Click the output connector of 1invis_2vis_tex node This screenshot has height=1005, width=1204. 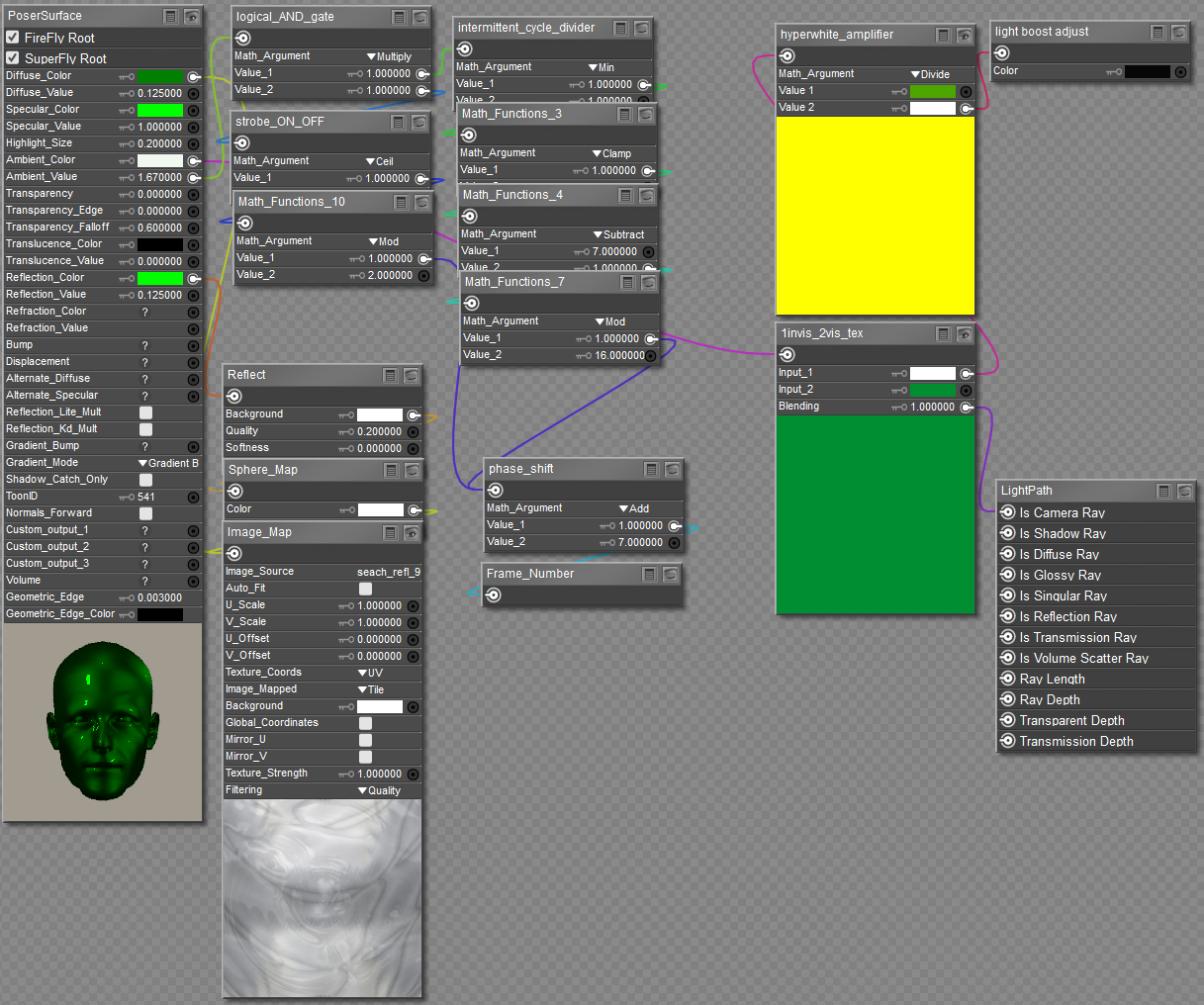(x=786, y=353)
